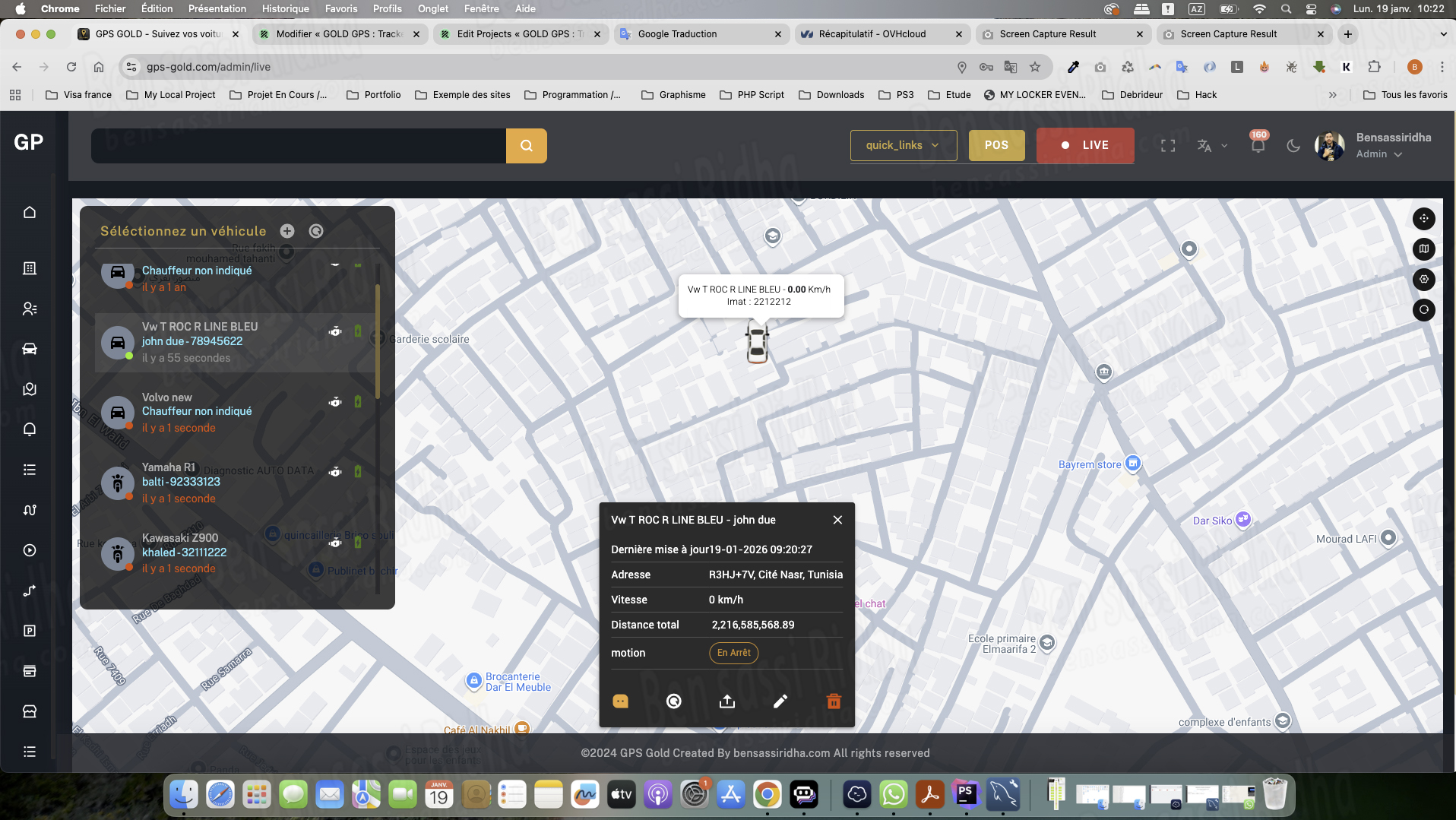Click the home icon in left sidebar
Image resolution: width=1456 pixels, height=820 pixels.
click(x=30, y=212)
